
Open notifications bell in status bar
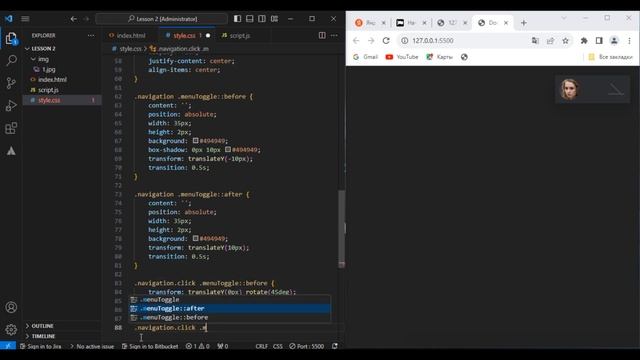[335, 346]
